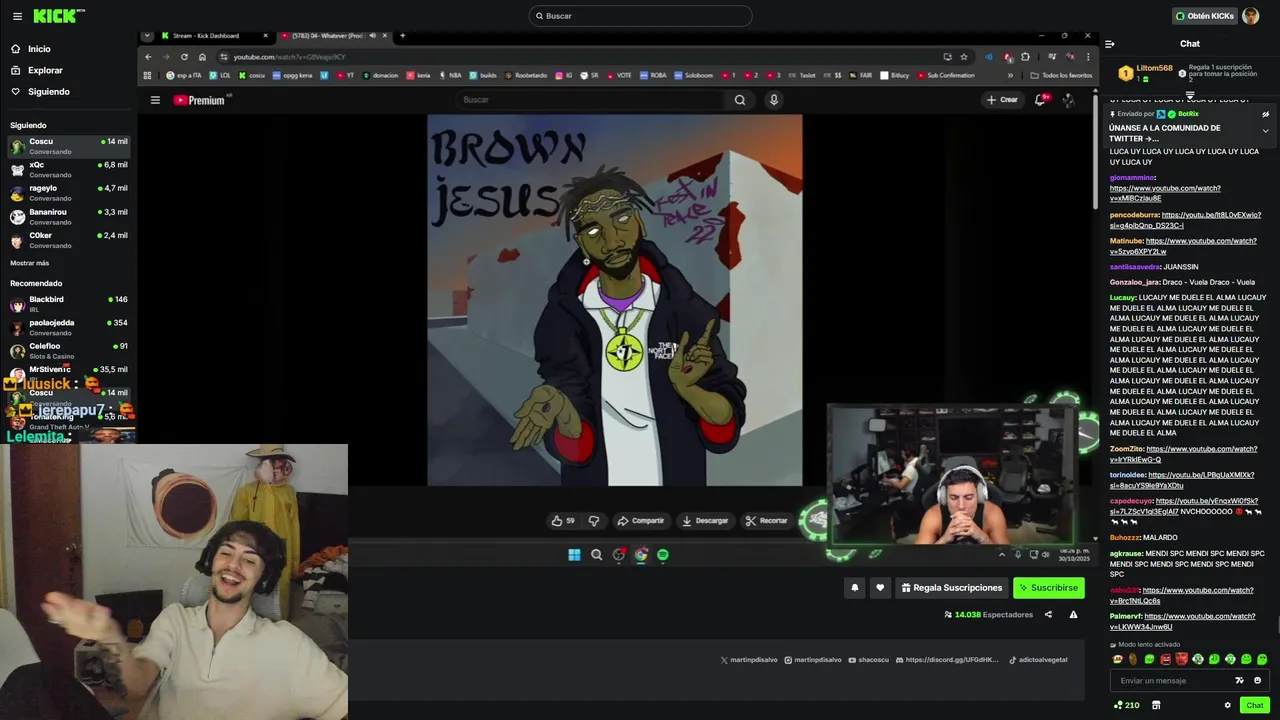The height and width of the screenshot is (720, 1280).
Task: Open followed channel Bananirou
Action: [68, 216]
